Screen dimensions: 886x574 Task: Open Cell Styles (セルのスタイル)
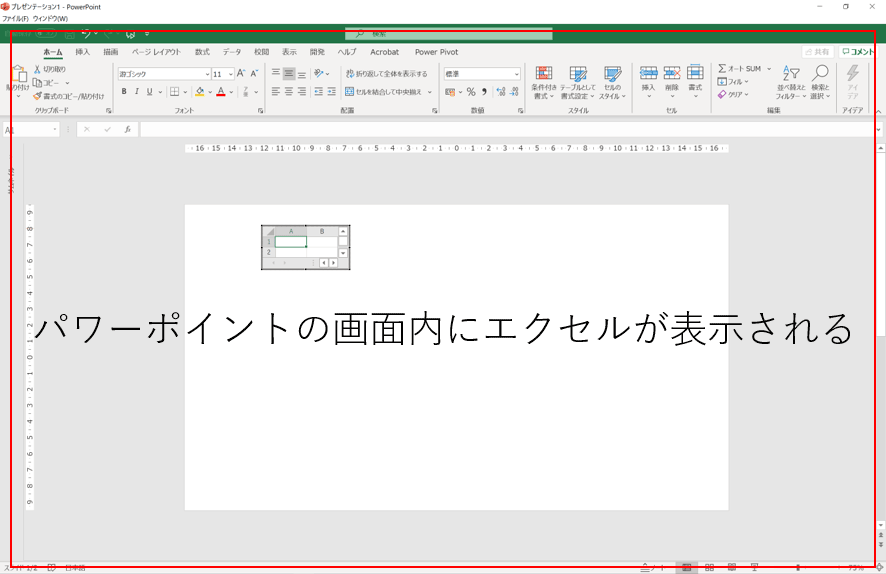pos(612,82)
